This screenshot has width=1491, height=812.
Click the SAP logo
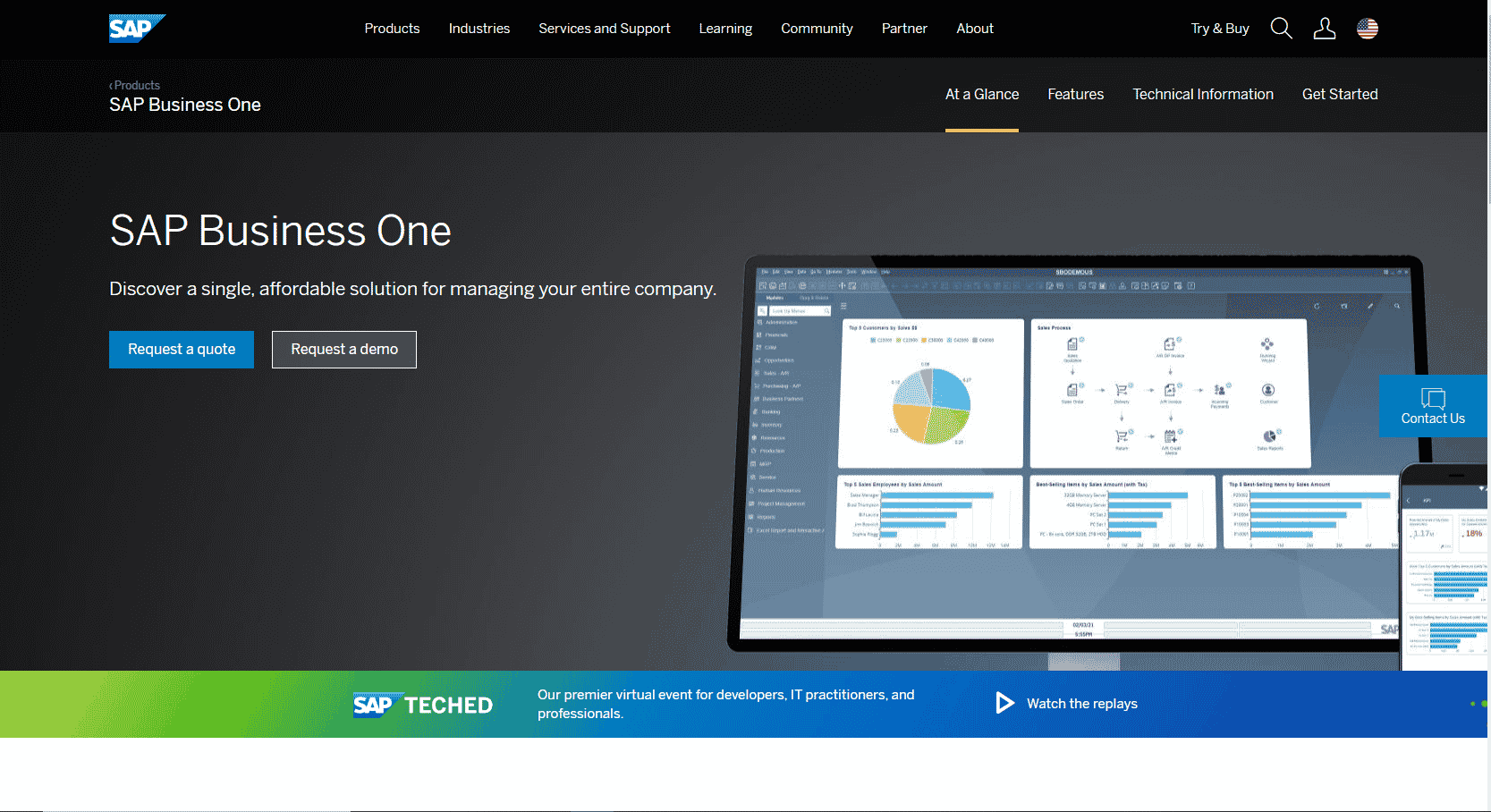pyautogui.click(x=137, y=29)
